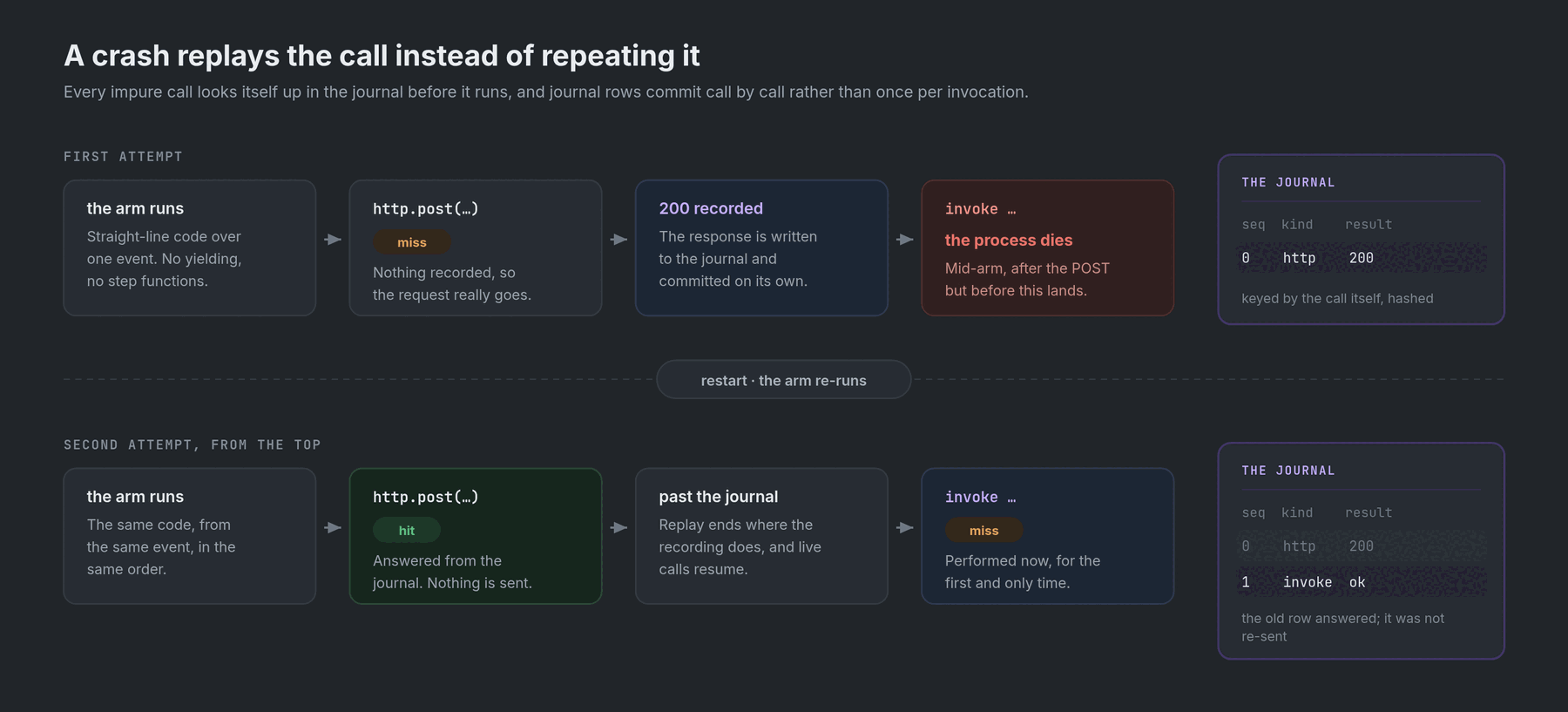Viewport: 1568px width, 712px height.
Task: Click "past the journal" card title
Action: click(719, 497)
